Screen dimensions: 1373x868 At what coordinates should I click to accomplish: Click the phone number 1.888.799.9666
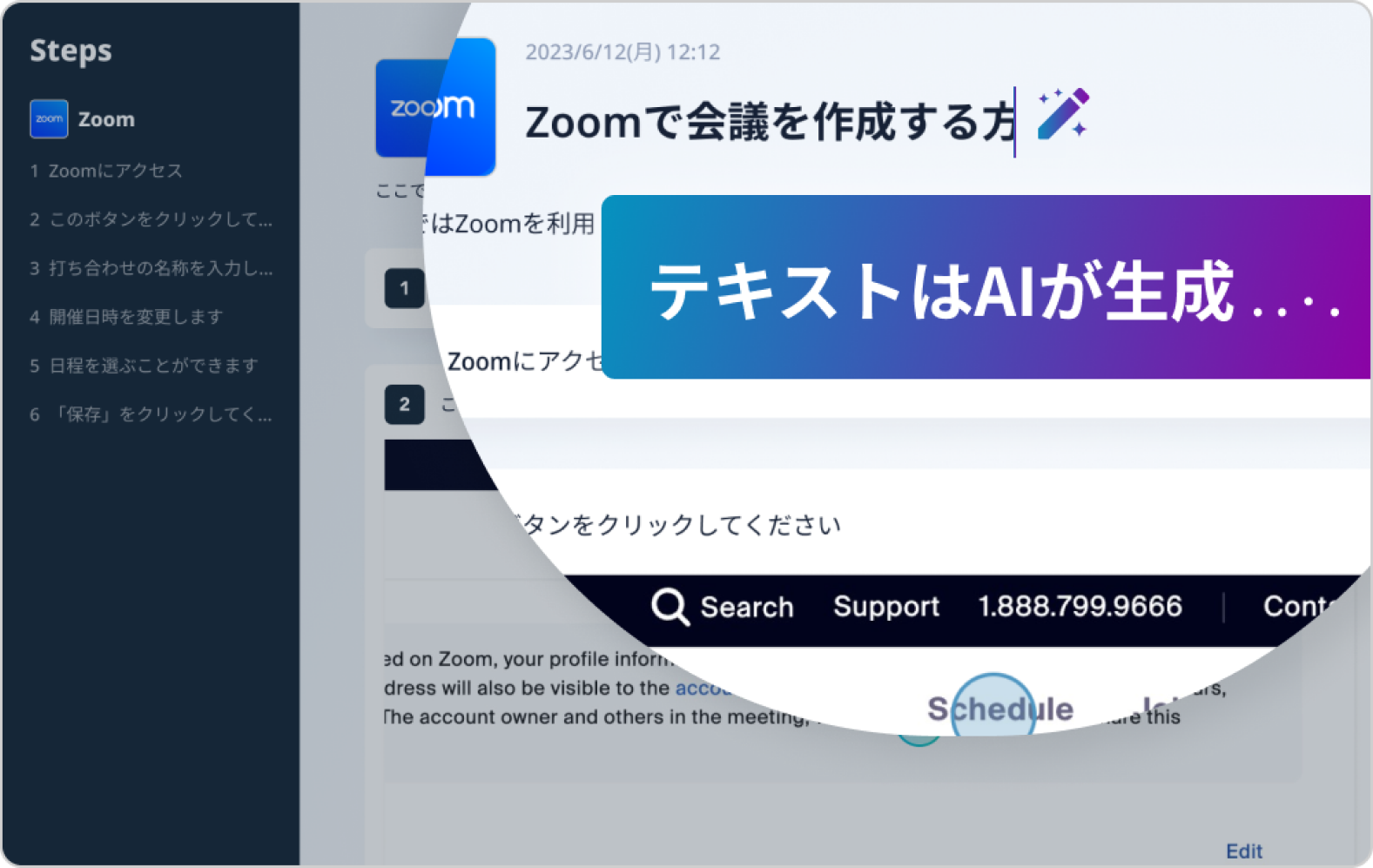point(1080,606)
